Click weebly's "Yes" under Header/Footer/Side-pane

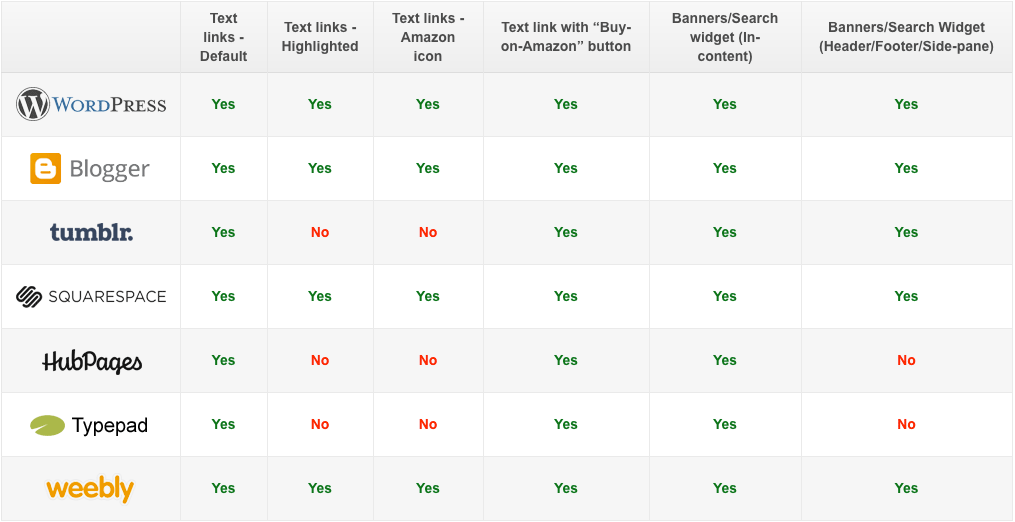[x=906, y=488]
